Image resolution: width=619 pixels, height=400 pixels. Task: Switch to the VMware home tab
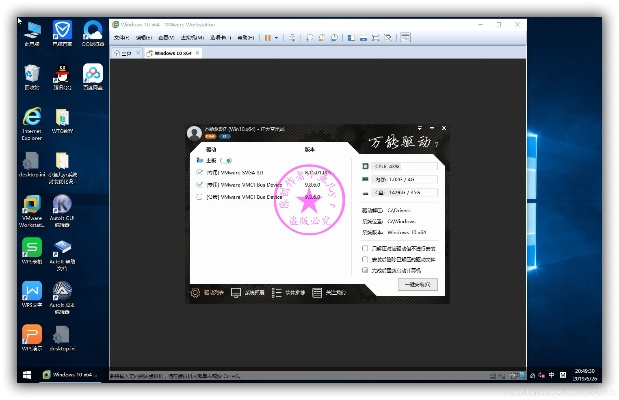[122, 51]
